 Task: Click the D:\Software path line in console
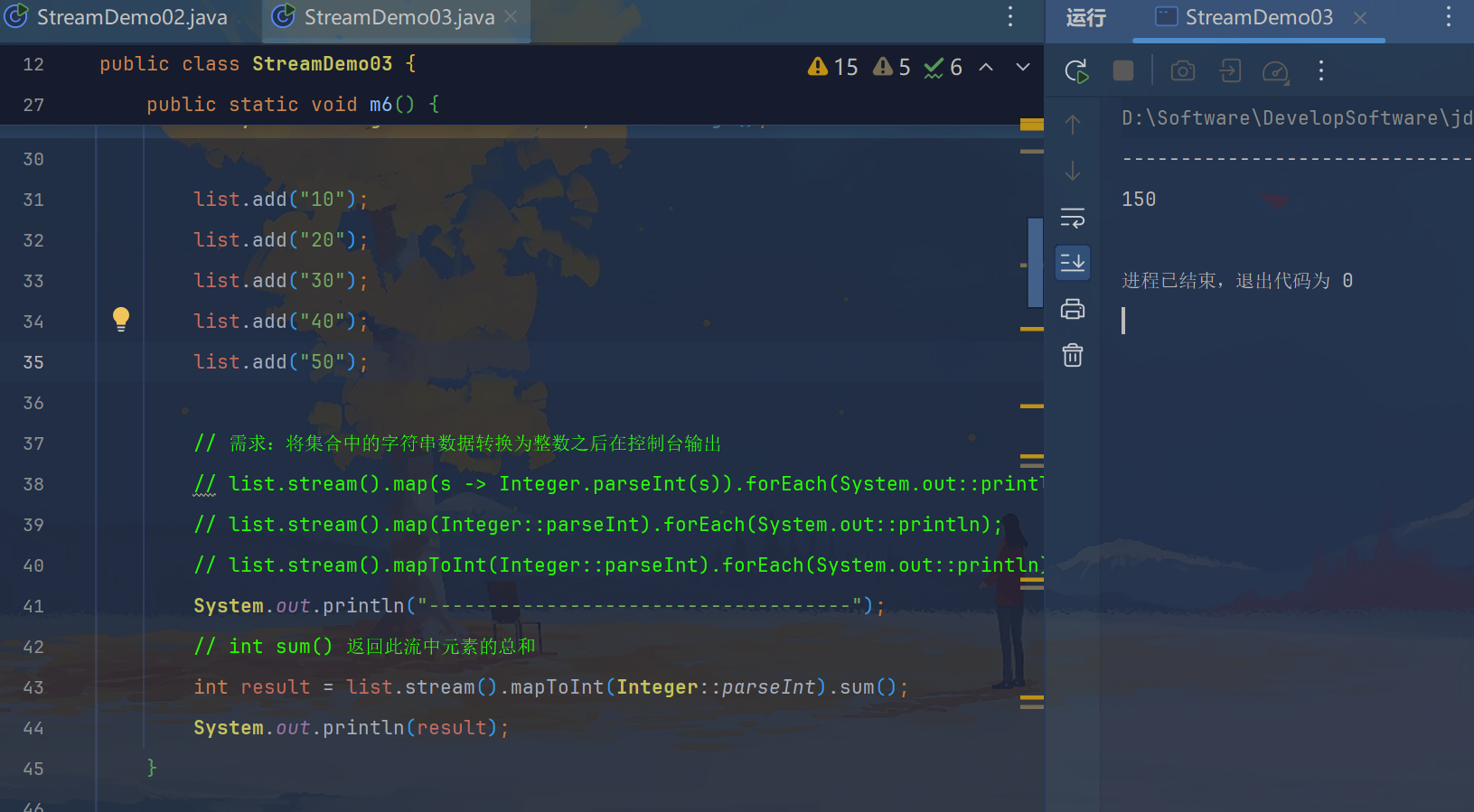tap(1297, 117)
